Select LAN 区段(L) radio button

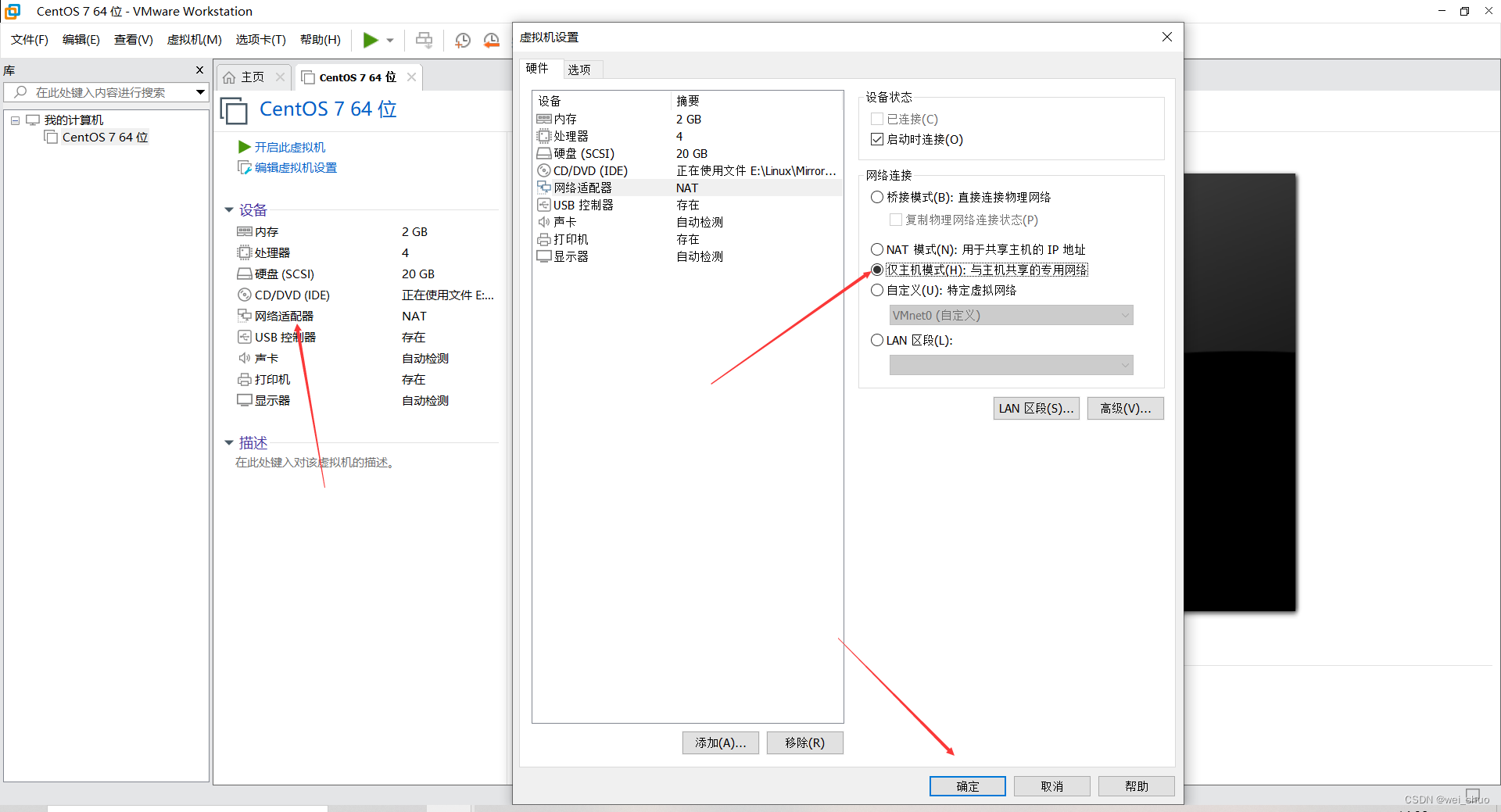pos(877,340)
